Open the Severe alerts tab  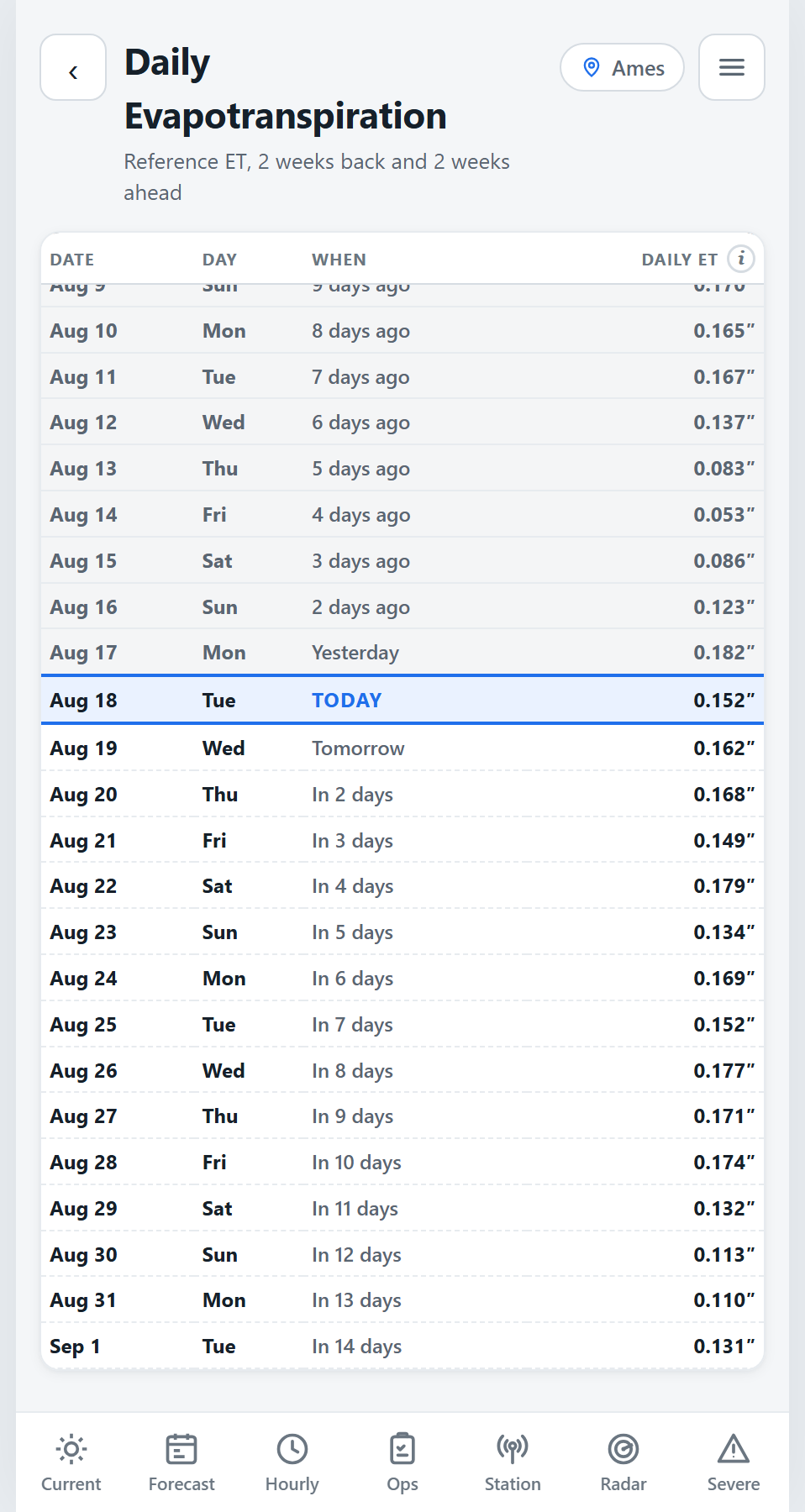(734, 1462)
